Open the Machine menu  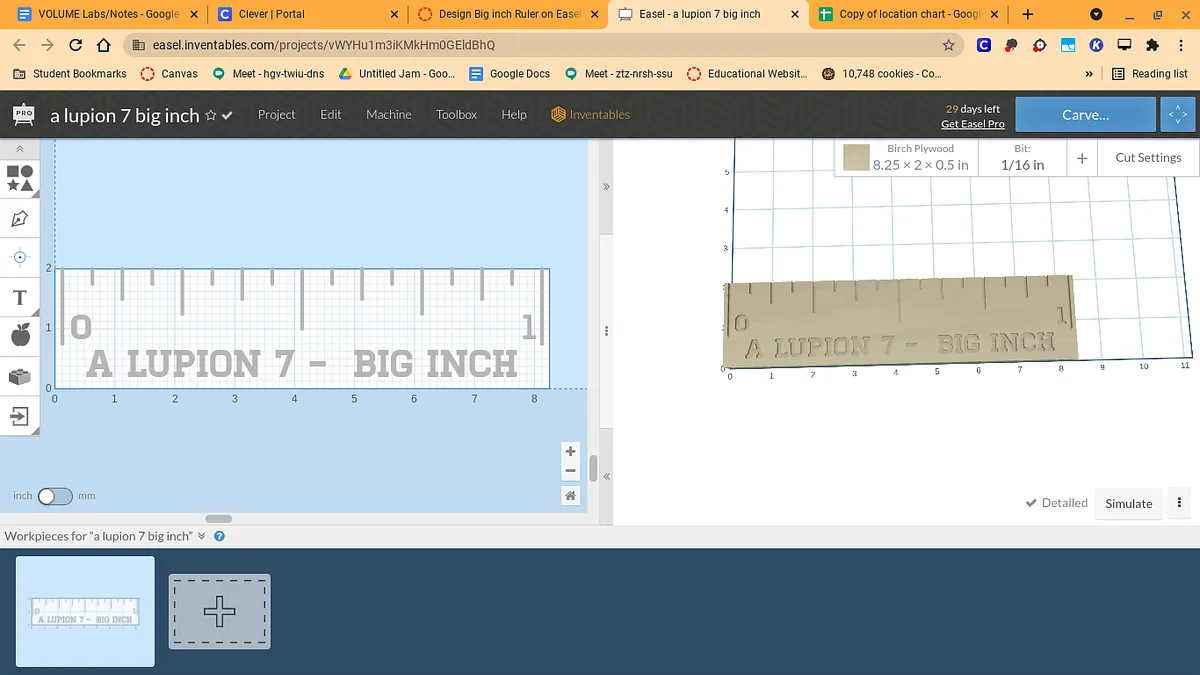(388, 115)
